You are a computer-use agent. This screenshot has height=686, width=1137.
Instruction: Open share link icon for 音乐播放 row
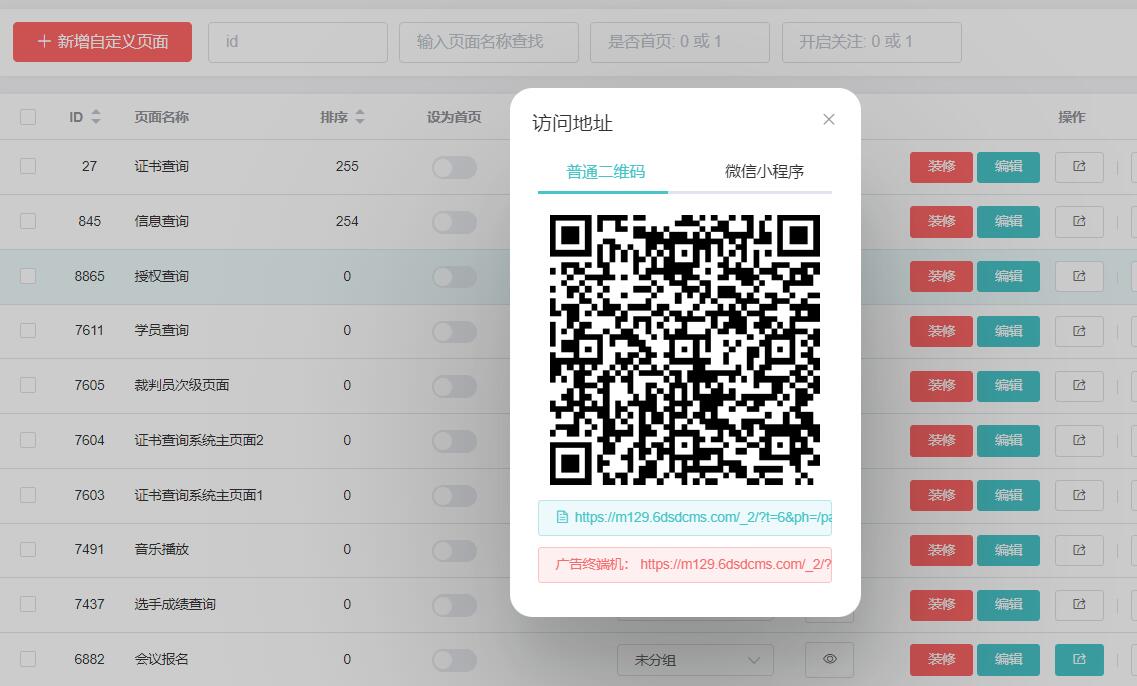pos(1079,550)
